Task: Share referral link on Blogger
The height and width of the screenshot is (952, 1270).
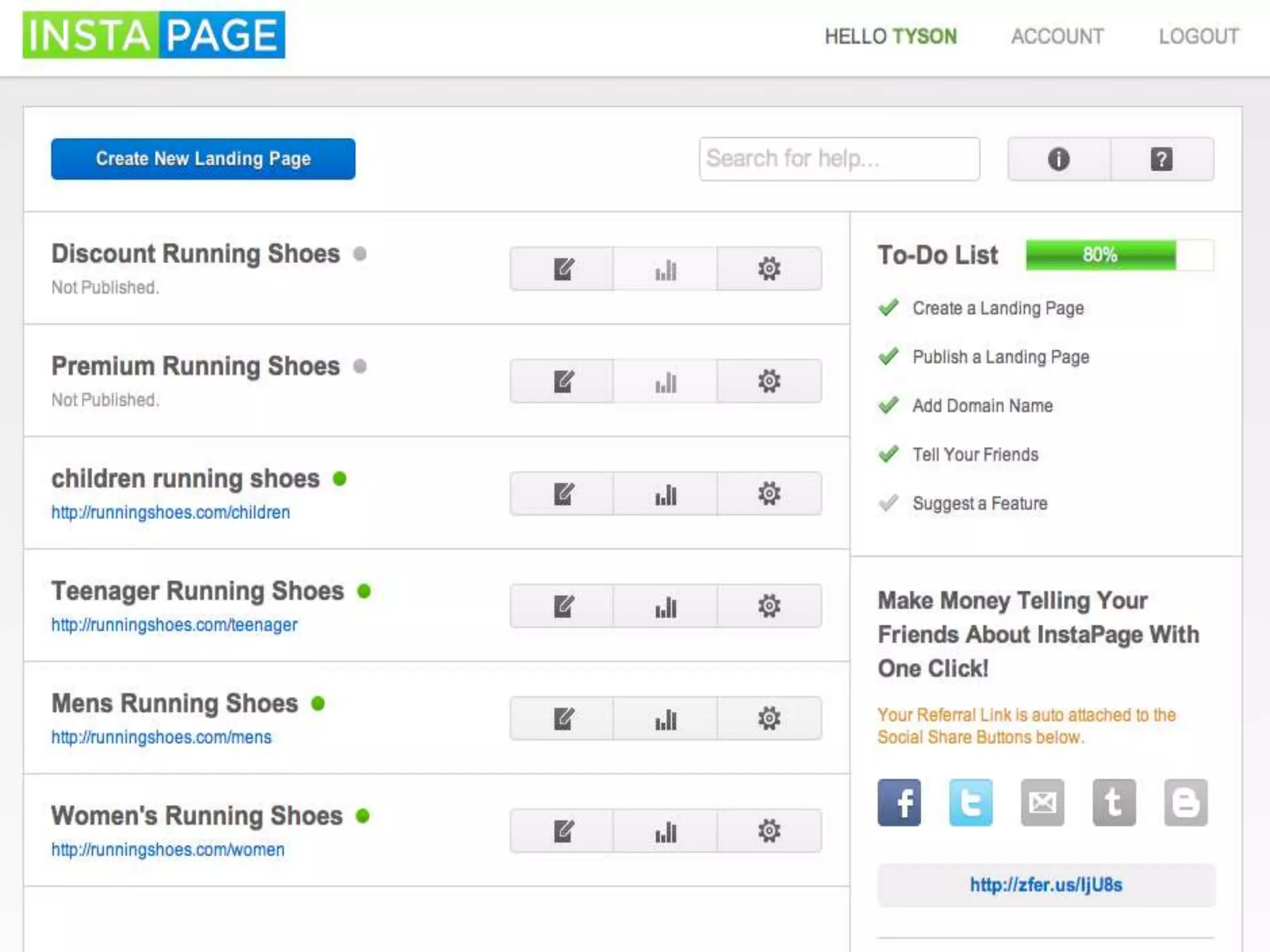Action: pyautogui.click(x=1185, y=803)
